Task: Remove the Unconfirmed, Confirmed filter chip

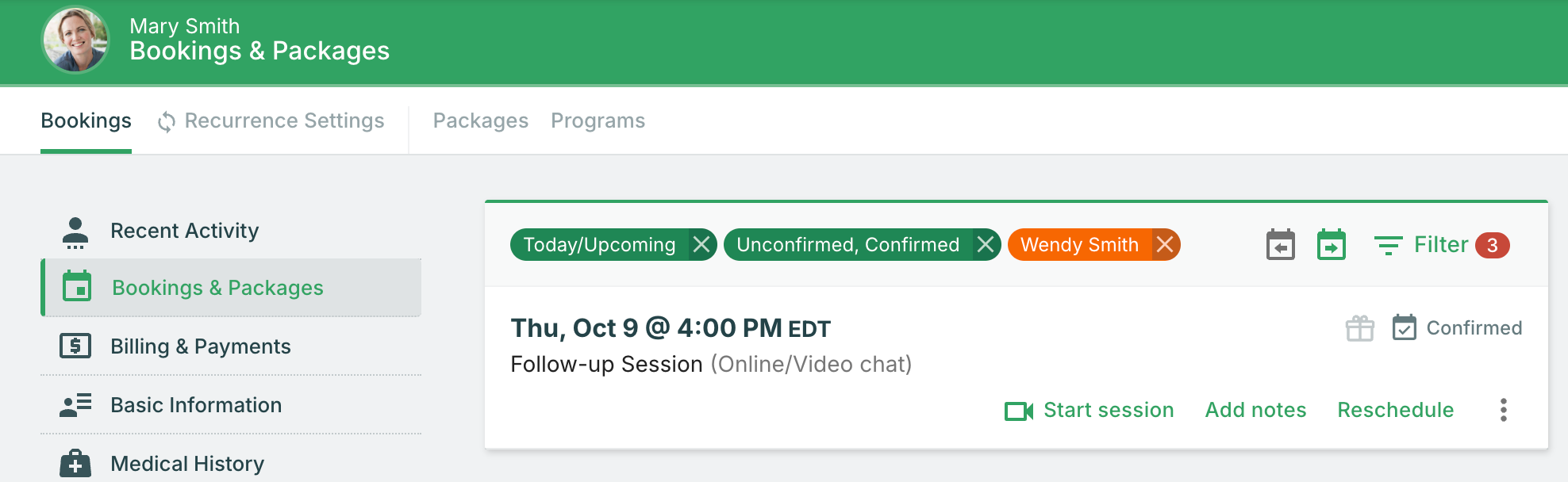Action: tap(985, 245)
